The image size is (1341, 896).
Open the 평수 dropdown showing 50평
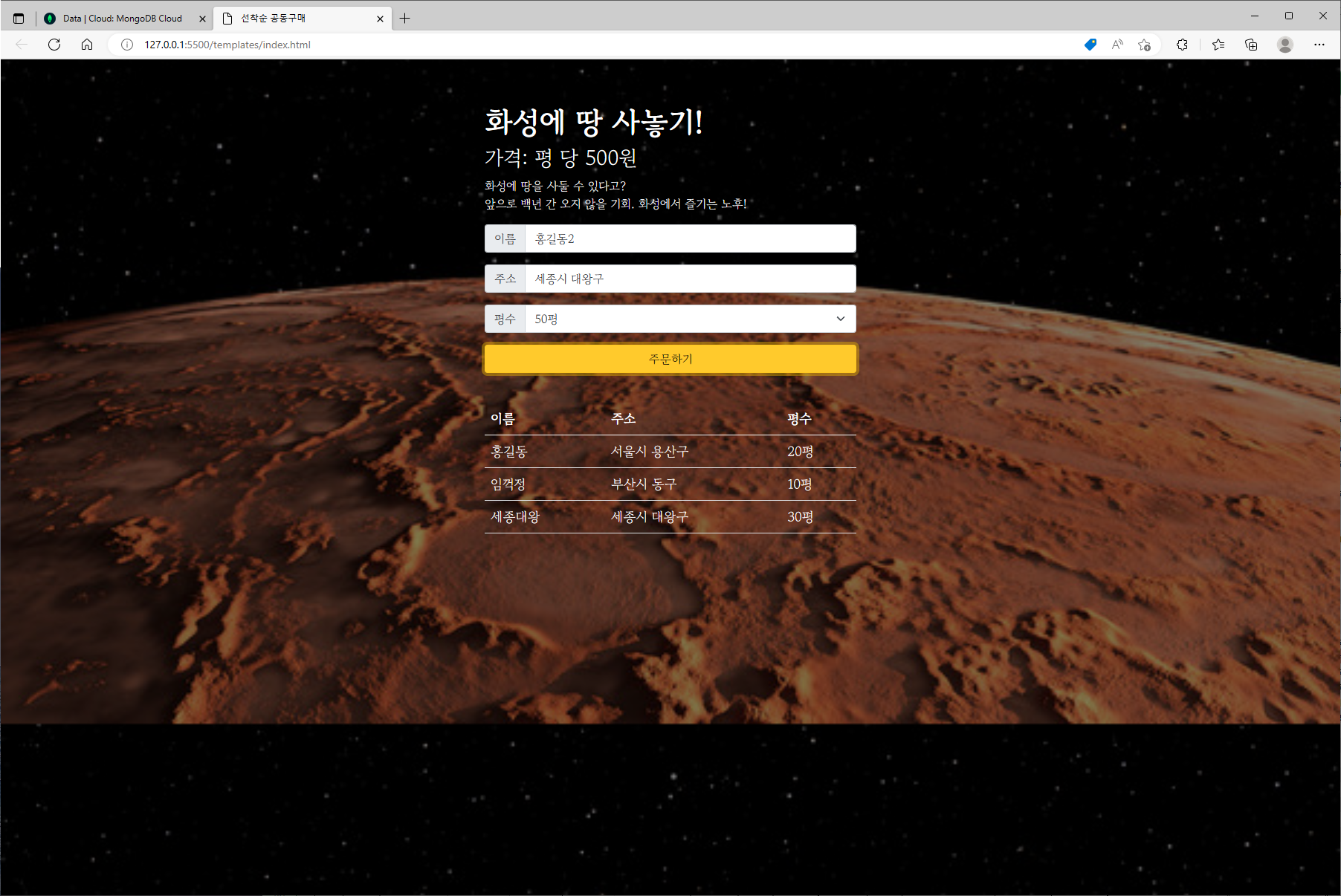[691, 319]
